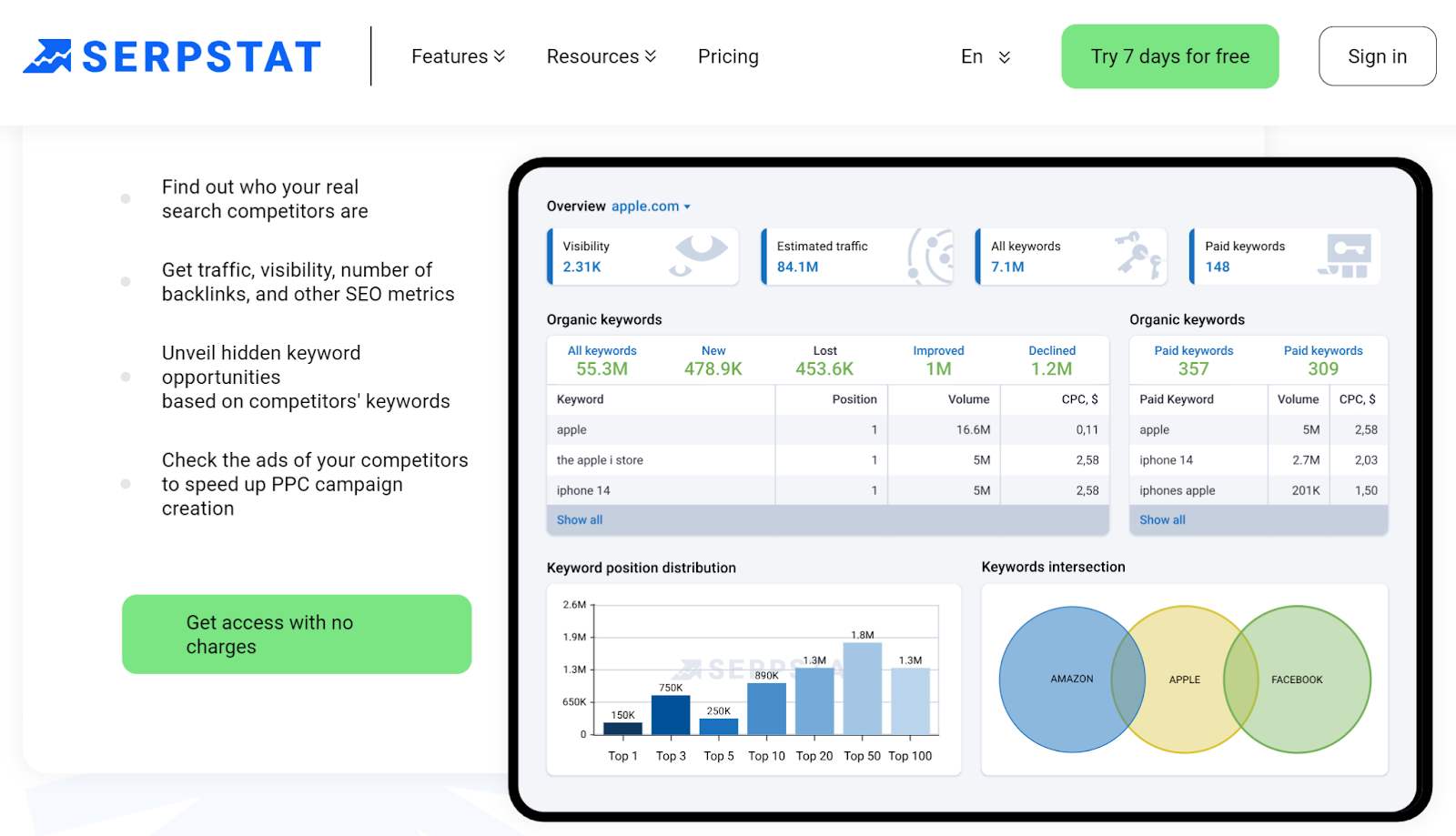
Task: Click Get access with no charges
Action: 297,634
